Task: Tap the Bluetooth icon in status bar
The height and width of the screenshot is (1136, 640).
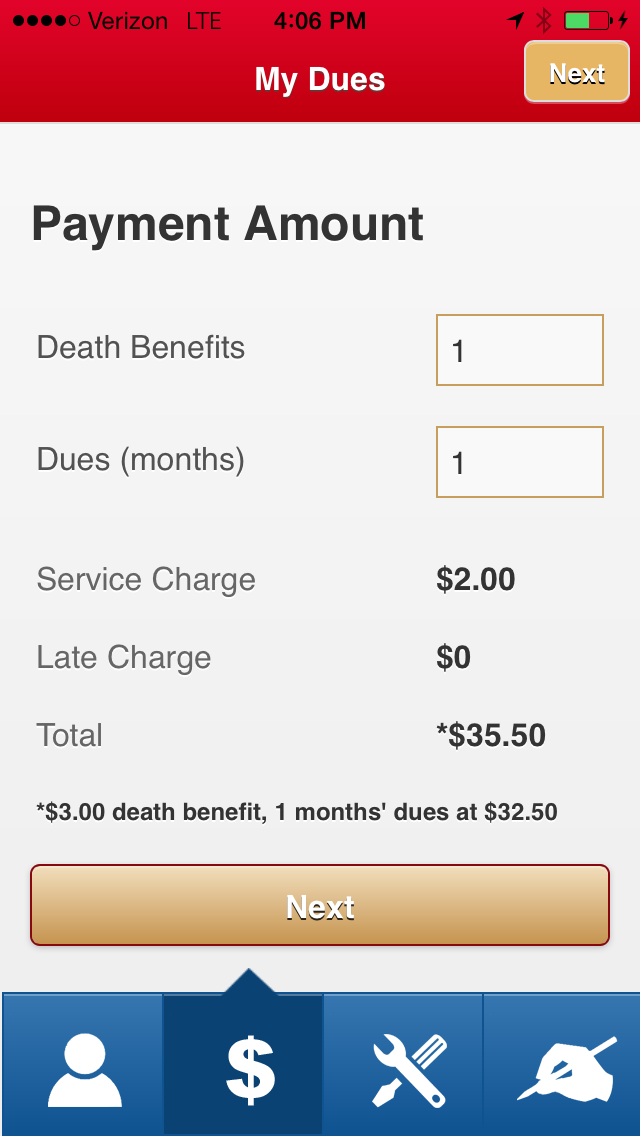Action: [544, 20]
